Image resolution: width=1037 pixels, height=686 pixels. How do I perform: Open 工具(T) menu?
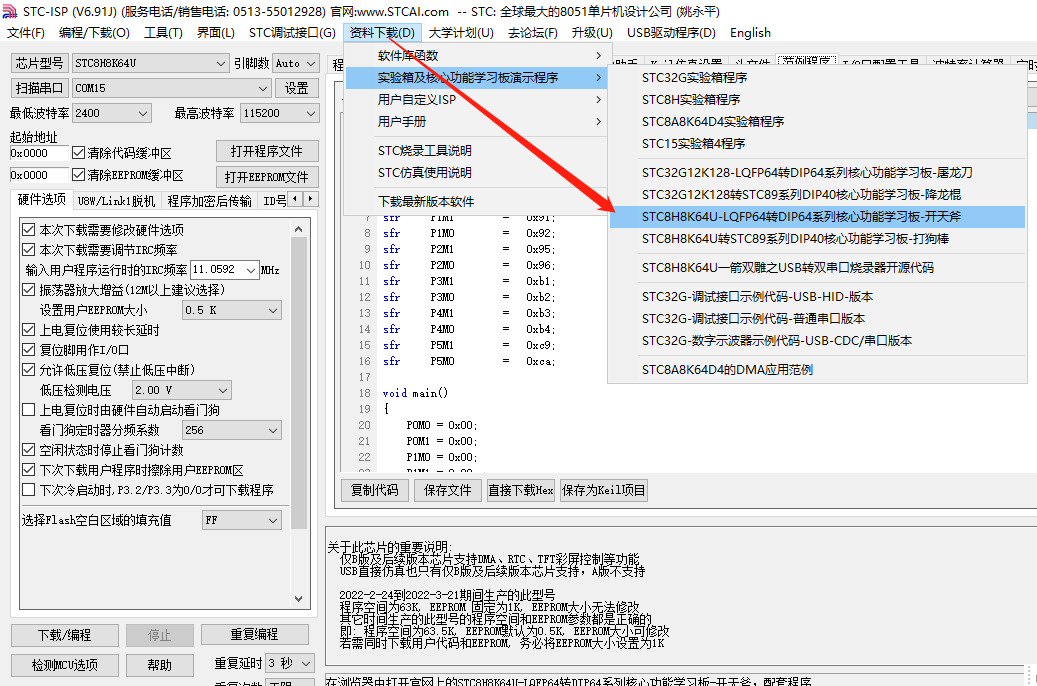click(x=163, y=32)
